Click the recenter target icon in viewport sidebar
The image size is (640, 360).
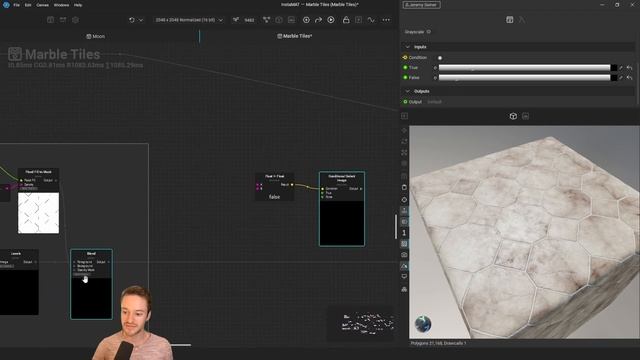404,200
